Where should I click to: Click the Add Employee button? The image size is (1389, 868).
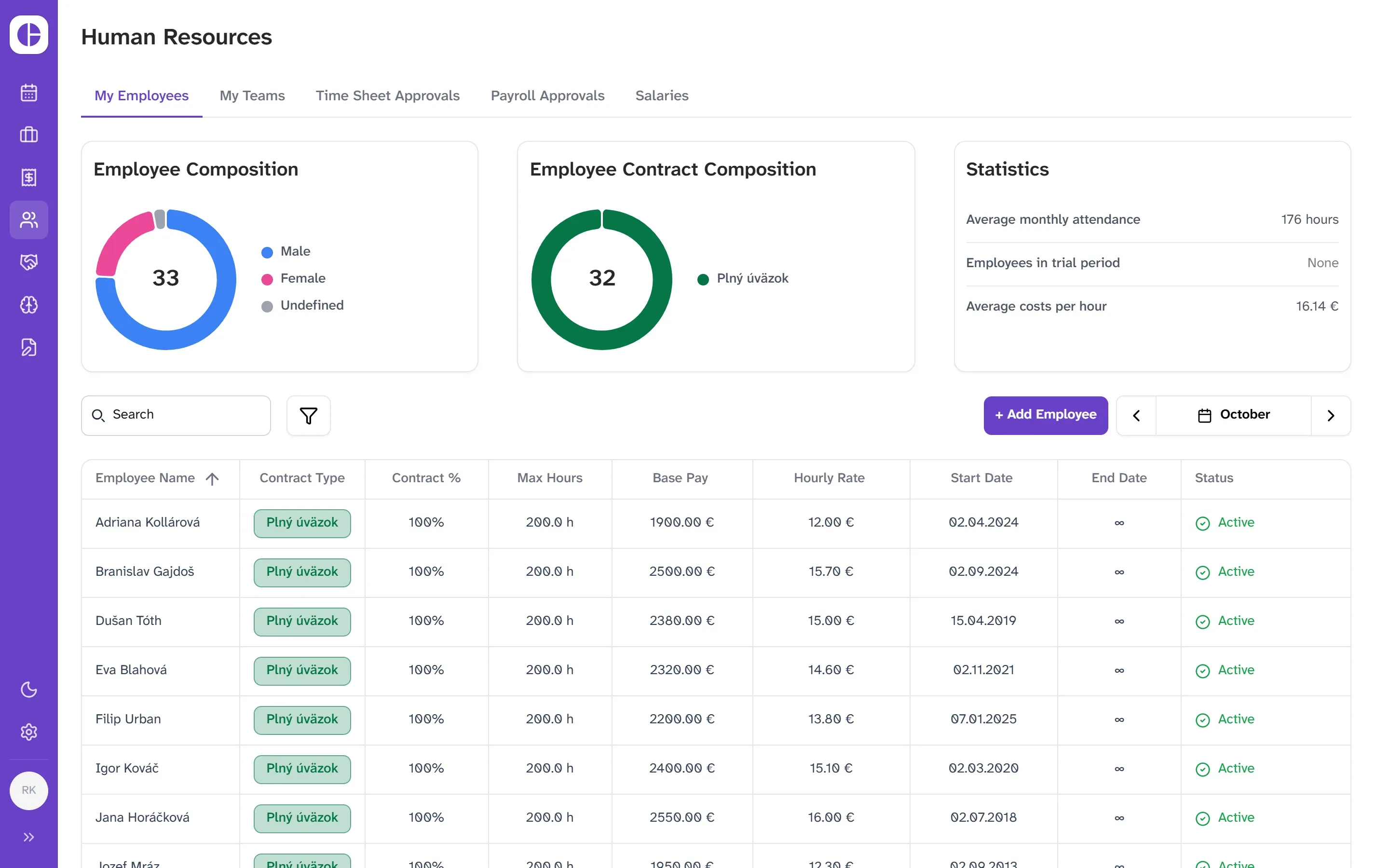click(x=1045, y=415)
